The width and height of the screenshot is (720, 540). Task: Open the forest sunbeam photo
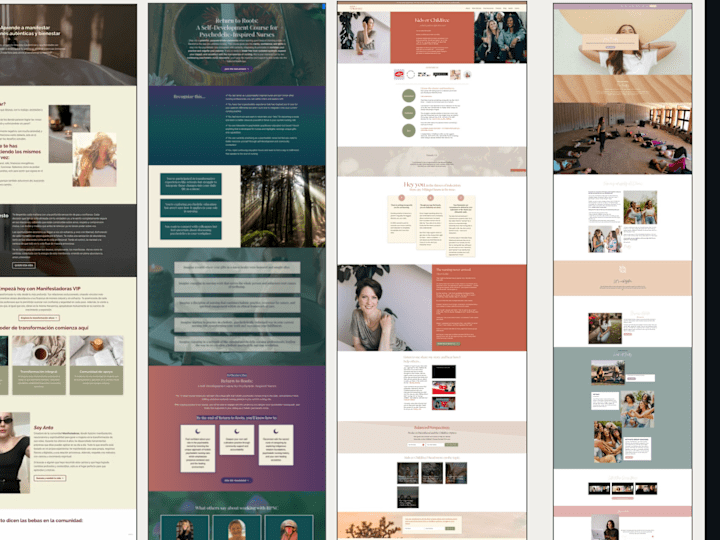click(x=283, y=206)
